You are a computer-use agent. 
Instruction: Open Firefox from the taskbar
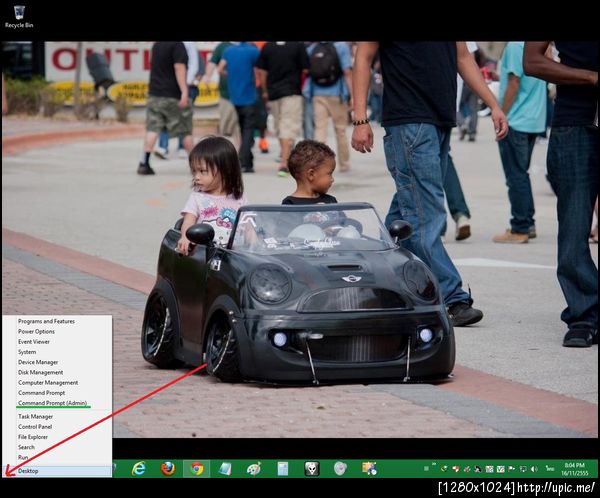168,469
